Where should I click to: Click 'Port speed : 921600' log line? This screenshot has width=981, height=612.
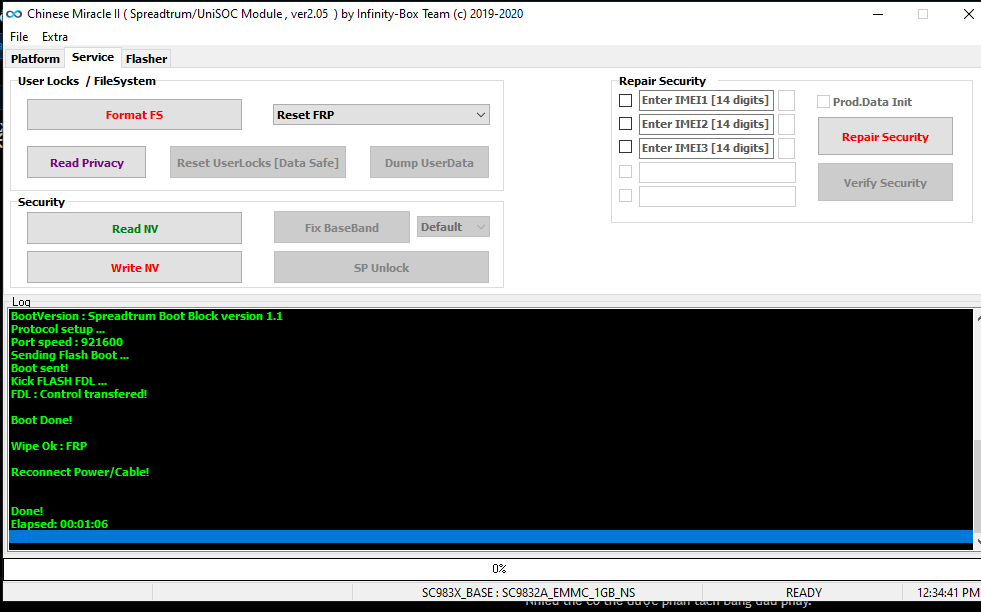coord(67,342)
